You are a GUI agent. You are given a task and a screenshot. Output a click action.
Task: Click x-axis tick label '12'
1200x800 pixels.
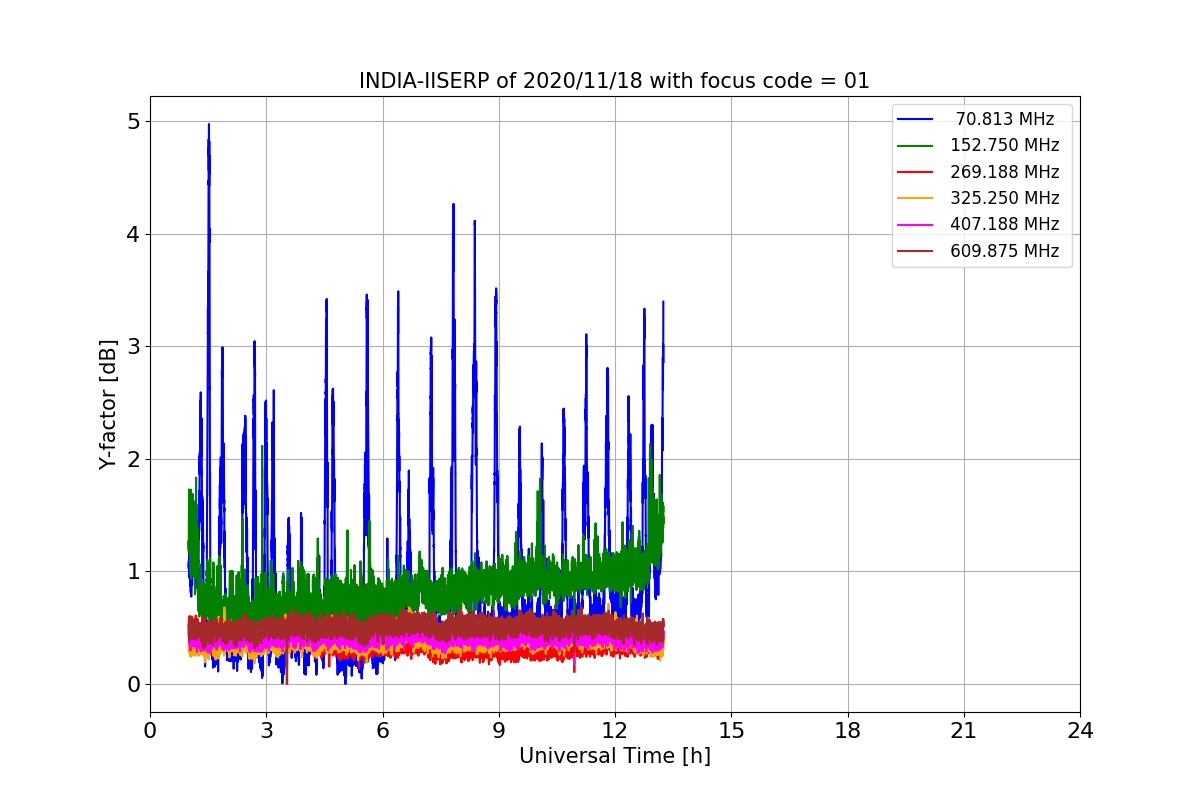click(x=615, y=731)
